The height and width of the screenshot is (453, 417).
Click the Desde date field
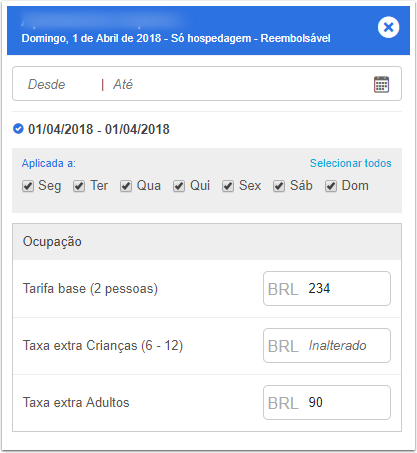click(x=47, y=84)
